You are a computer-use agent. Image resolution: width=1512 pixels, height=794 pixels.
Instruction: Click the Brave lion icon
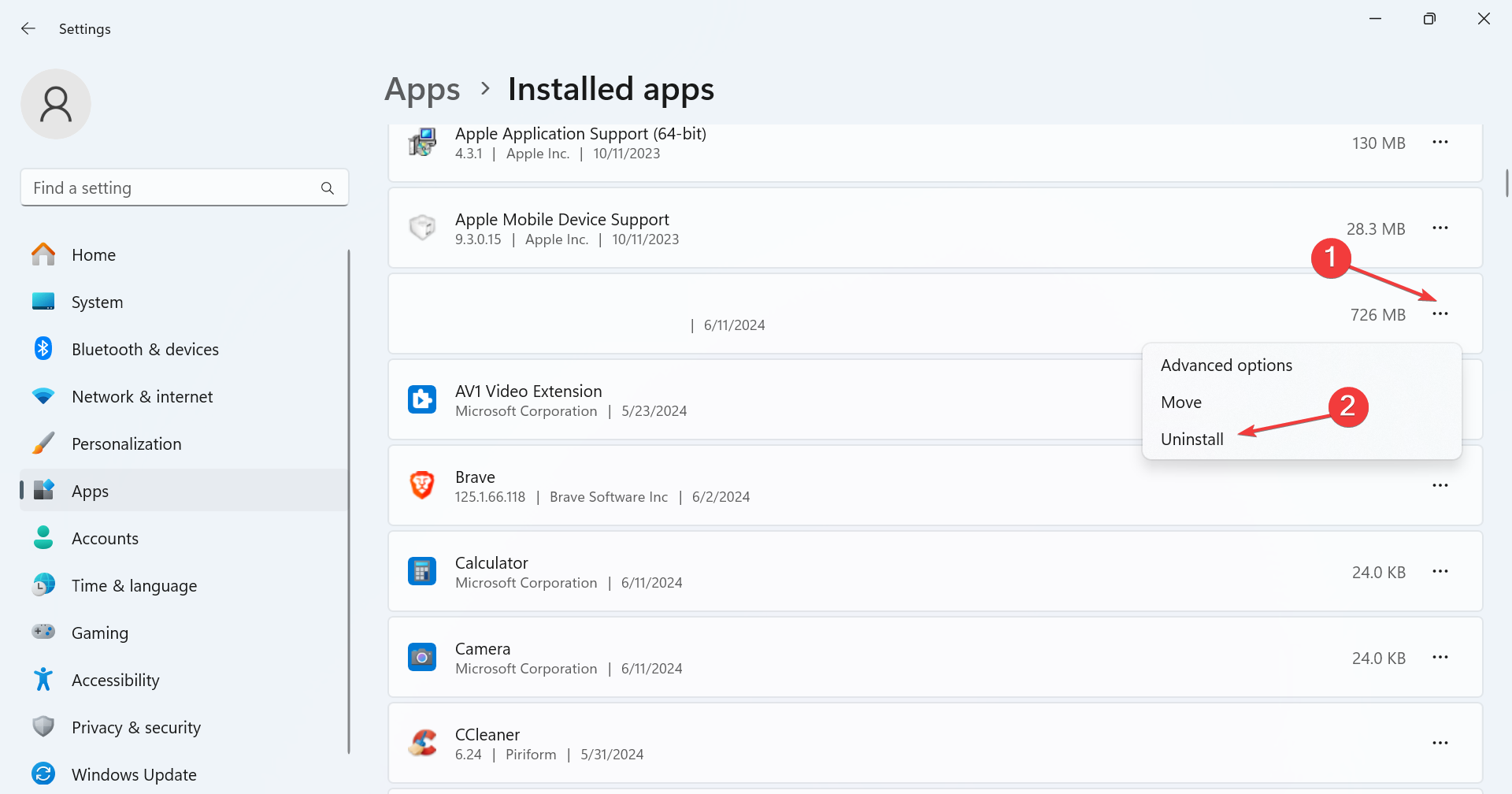tap(422, 485)
